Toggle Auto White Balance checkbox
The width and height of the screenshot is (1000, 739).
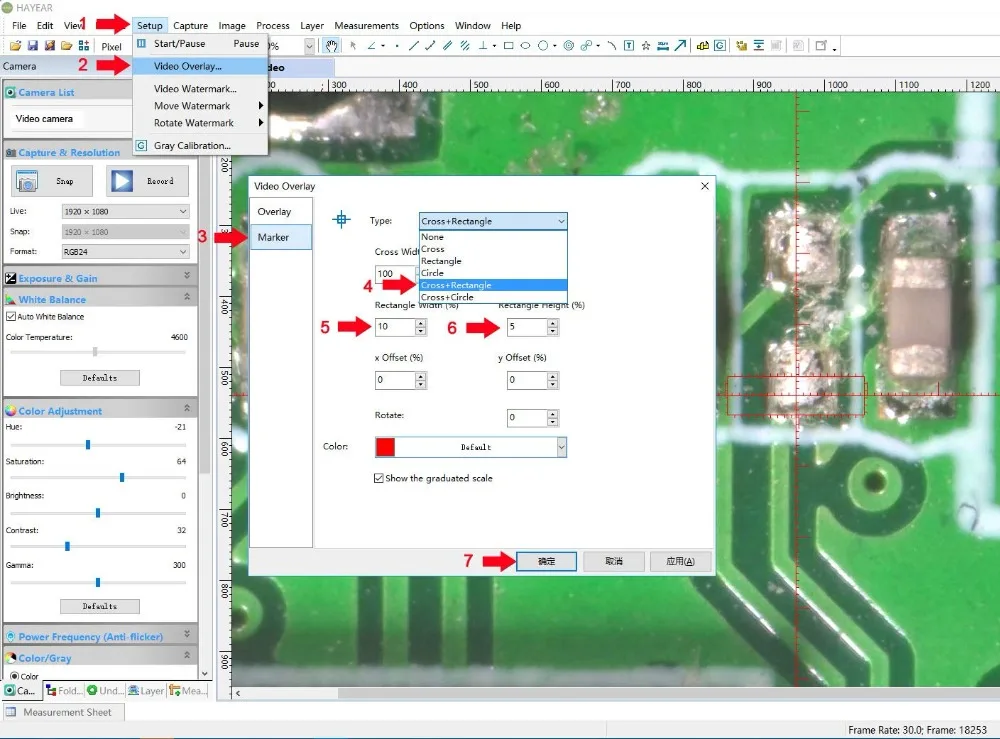[x=11, y=317]
